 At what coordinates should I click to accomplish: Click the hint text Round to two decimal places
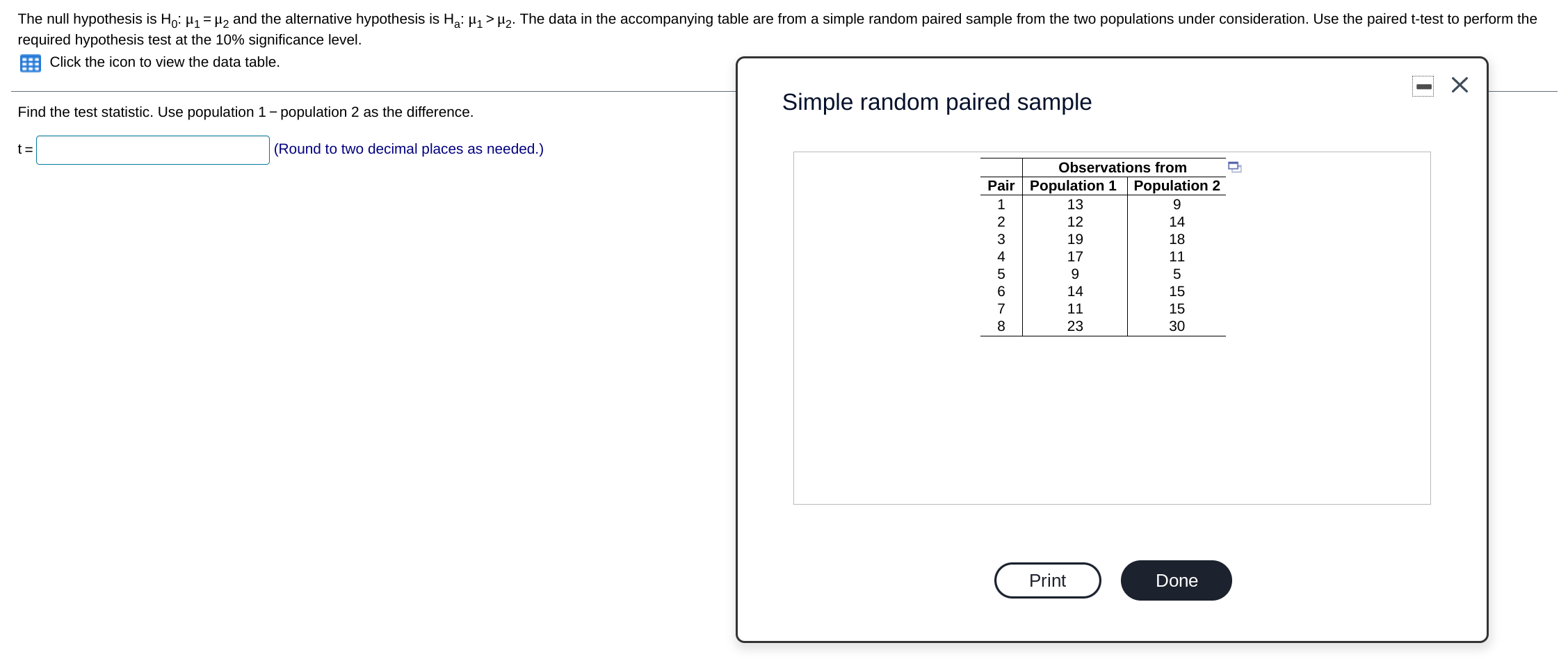click(x=407, y=149)
